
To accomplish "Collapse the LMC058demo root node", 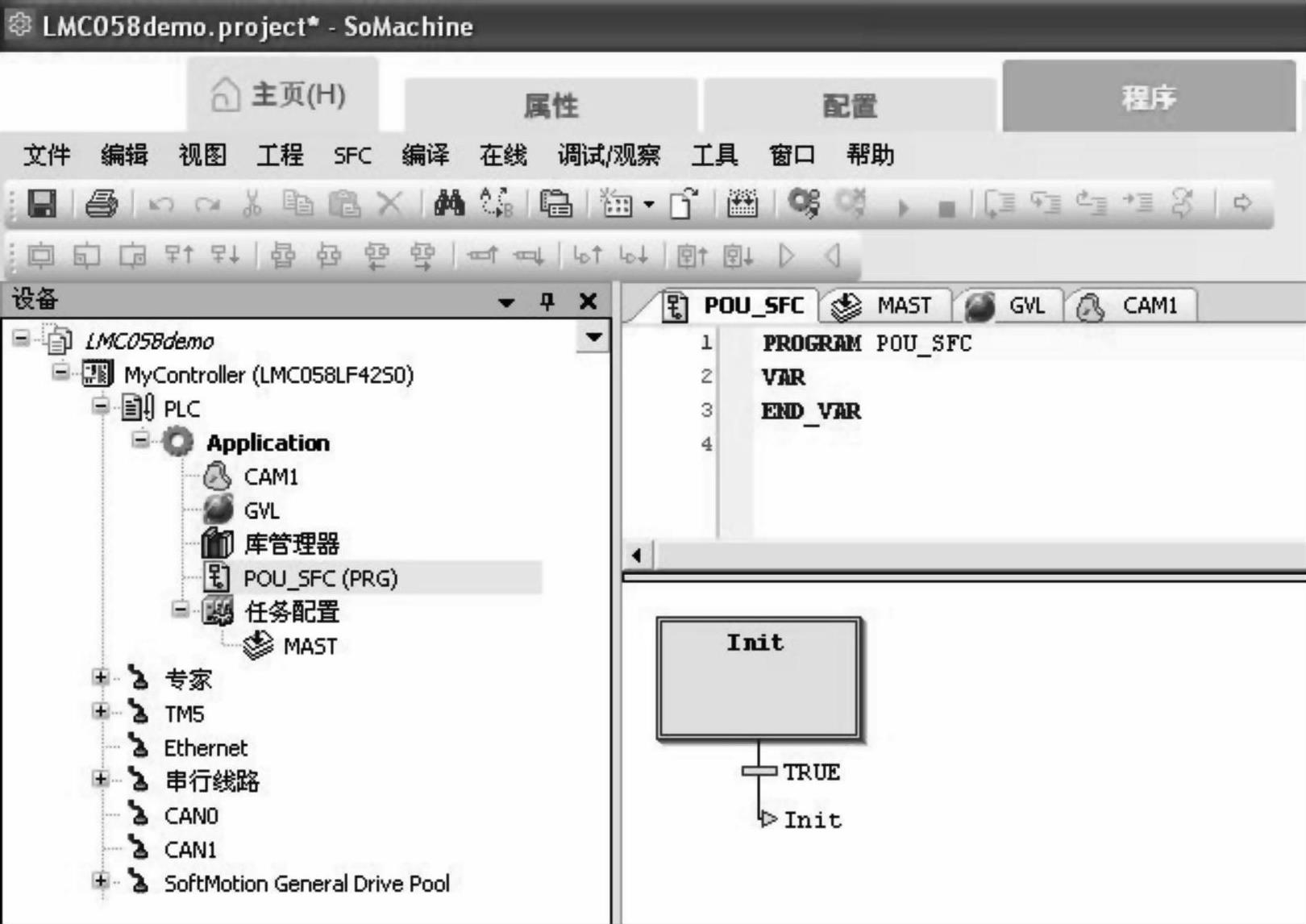I will pos(21,338).
